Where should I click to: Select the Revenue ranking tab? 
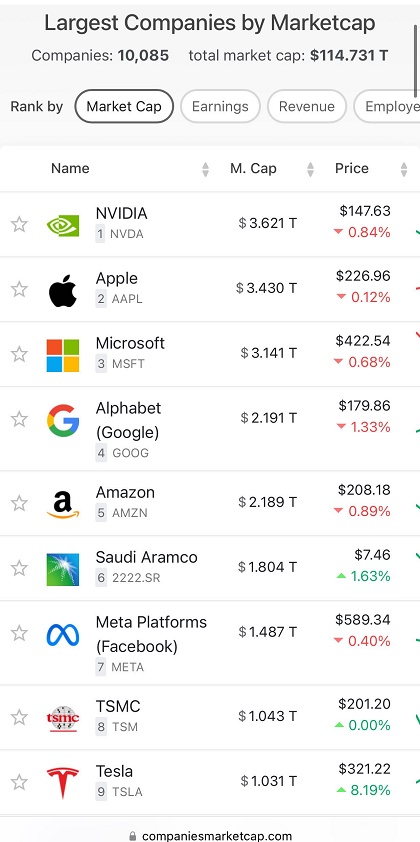click(307, 106)
